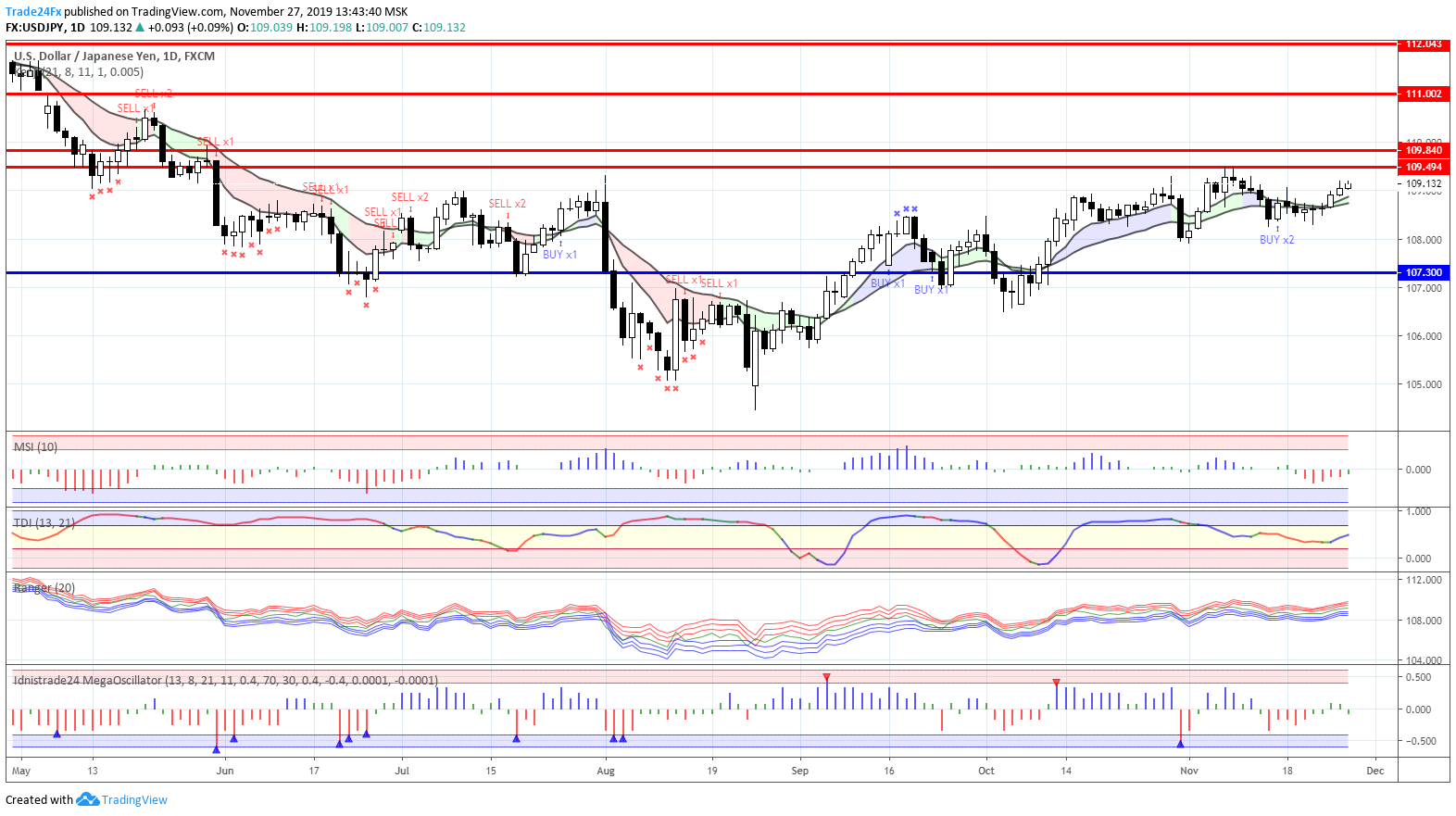1456x816 pixels.
Task: Click the Nov label on time axis
Action: pyautogui.click(x=1189, y=771)
